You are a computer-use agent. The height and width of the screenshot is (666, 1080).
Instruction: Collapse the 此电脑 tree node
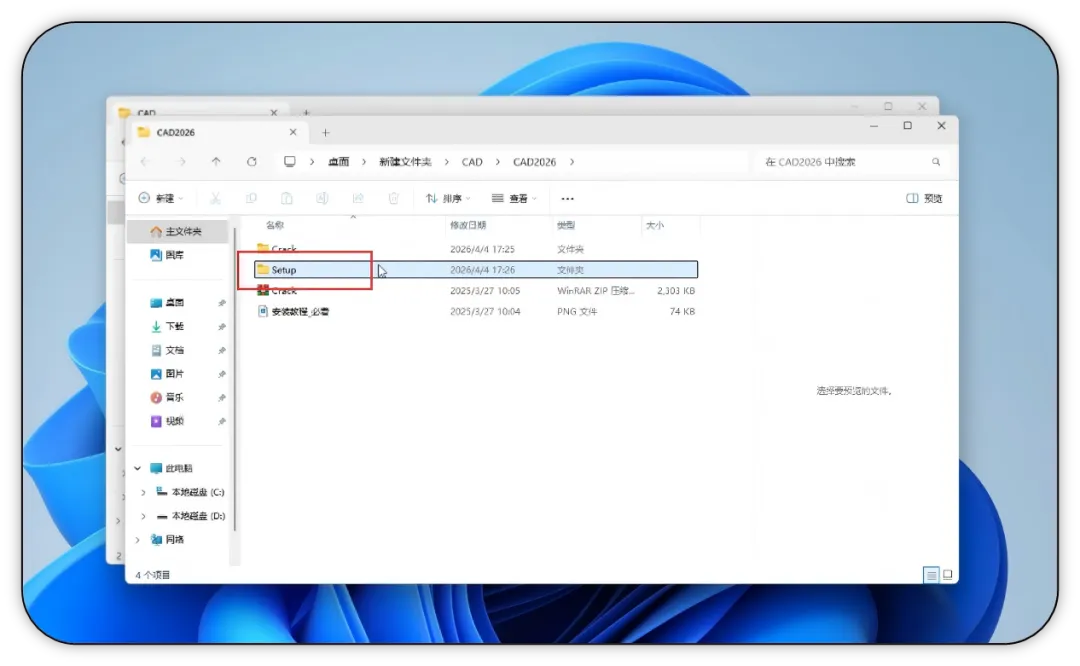pos(138,468)
